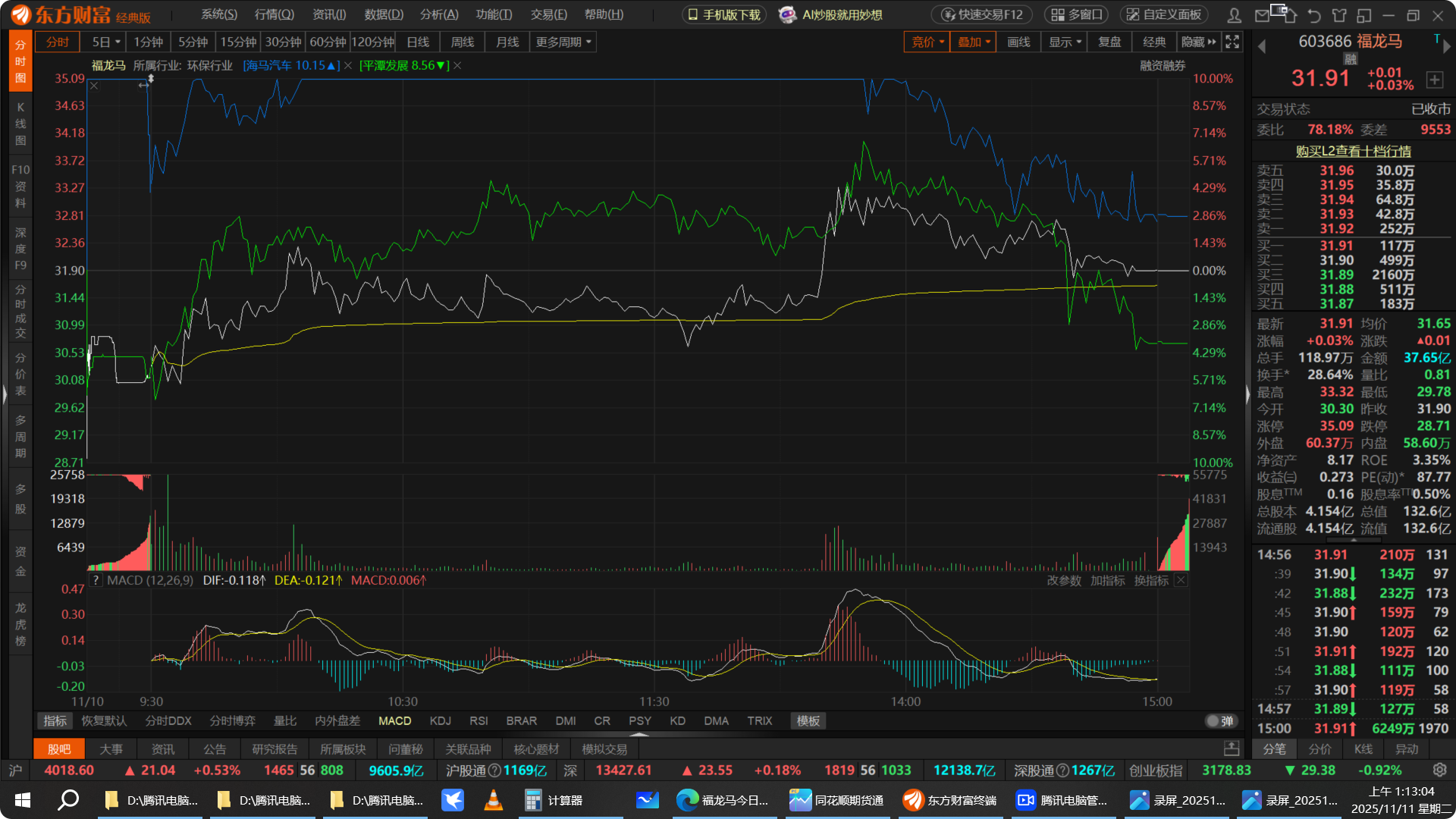
Task: Click the fullscreen chart expand icon
Action: pos(1232,42)
